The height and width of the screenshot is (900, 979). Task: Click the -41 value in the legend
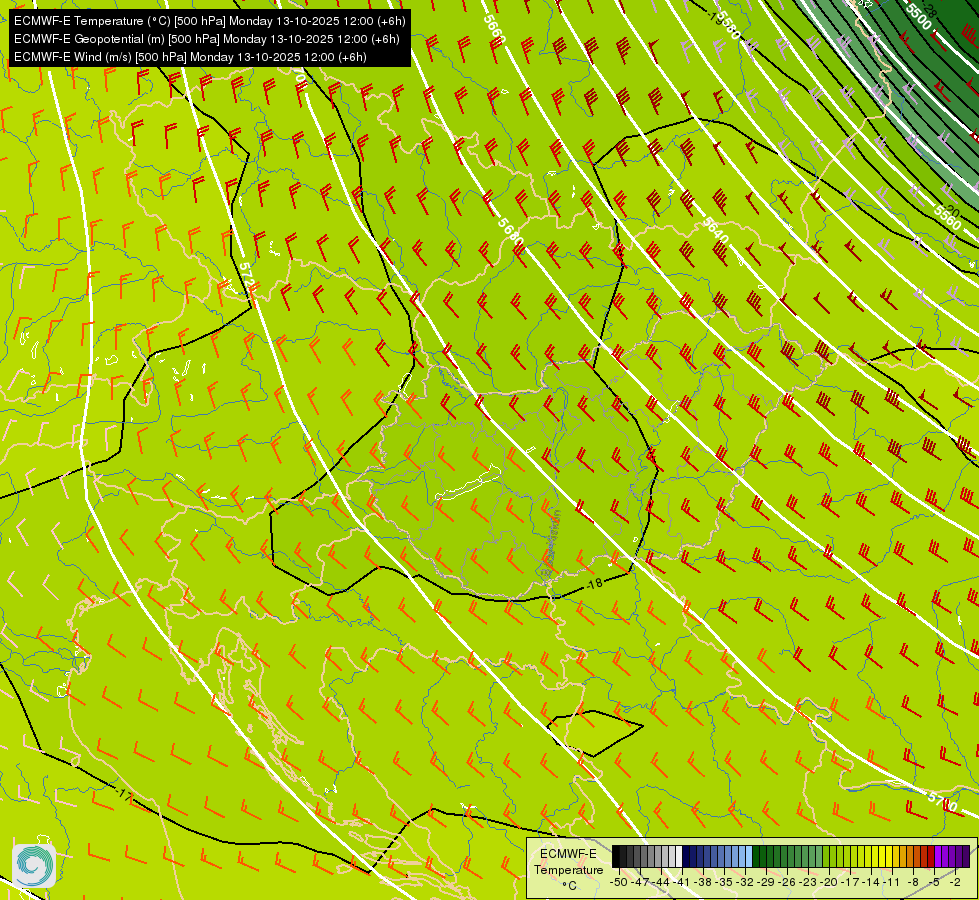tap(681, 882)
